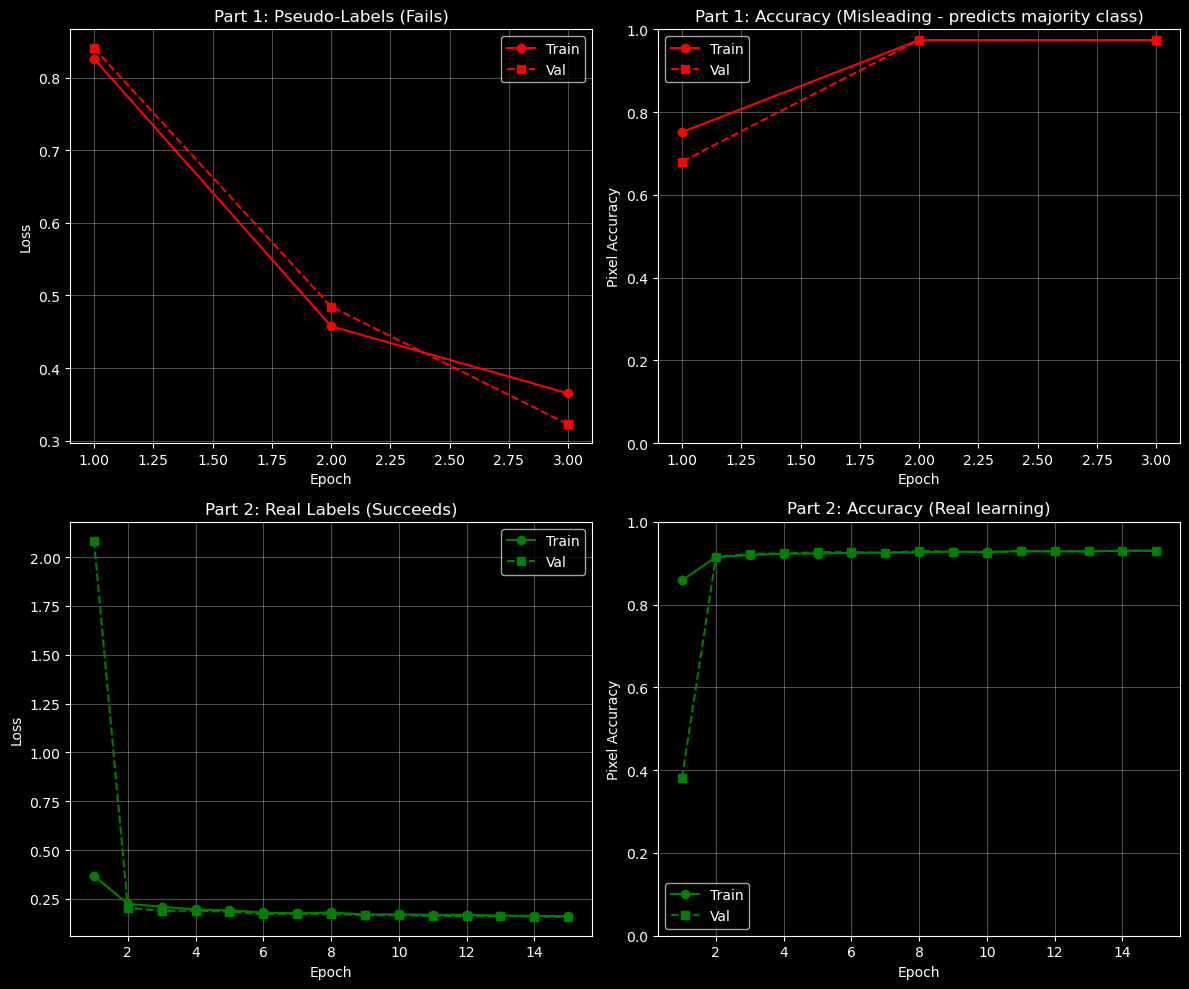This screenshot has width=1189, height=989.
Task: Click Val loss point at epoch 3 in Pseudo-Labels plot
Action: pyautogui.click(x=568, y=424)
